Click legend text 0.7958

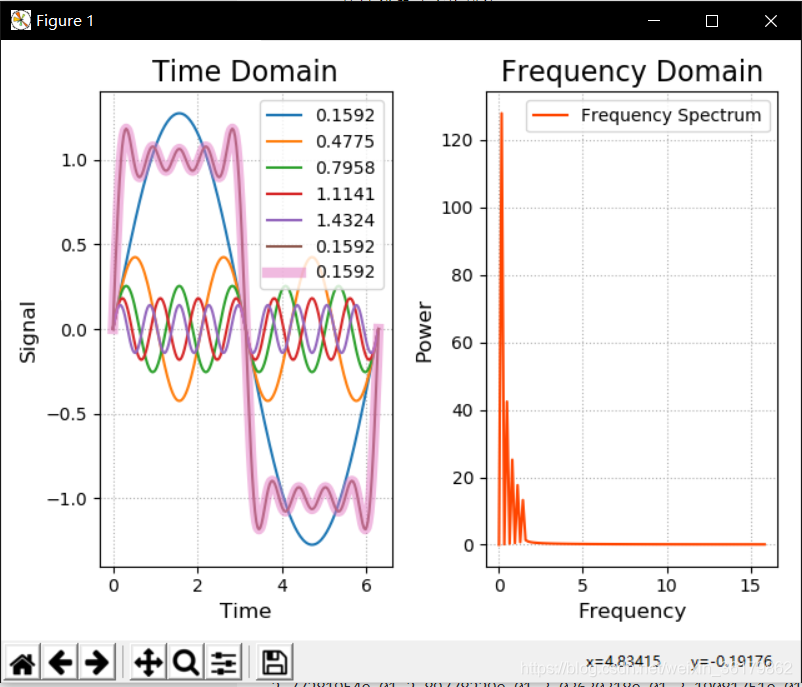pyautogui.click(x=345, y=168)
